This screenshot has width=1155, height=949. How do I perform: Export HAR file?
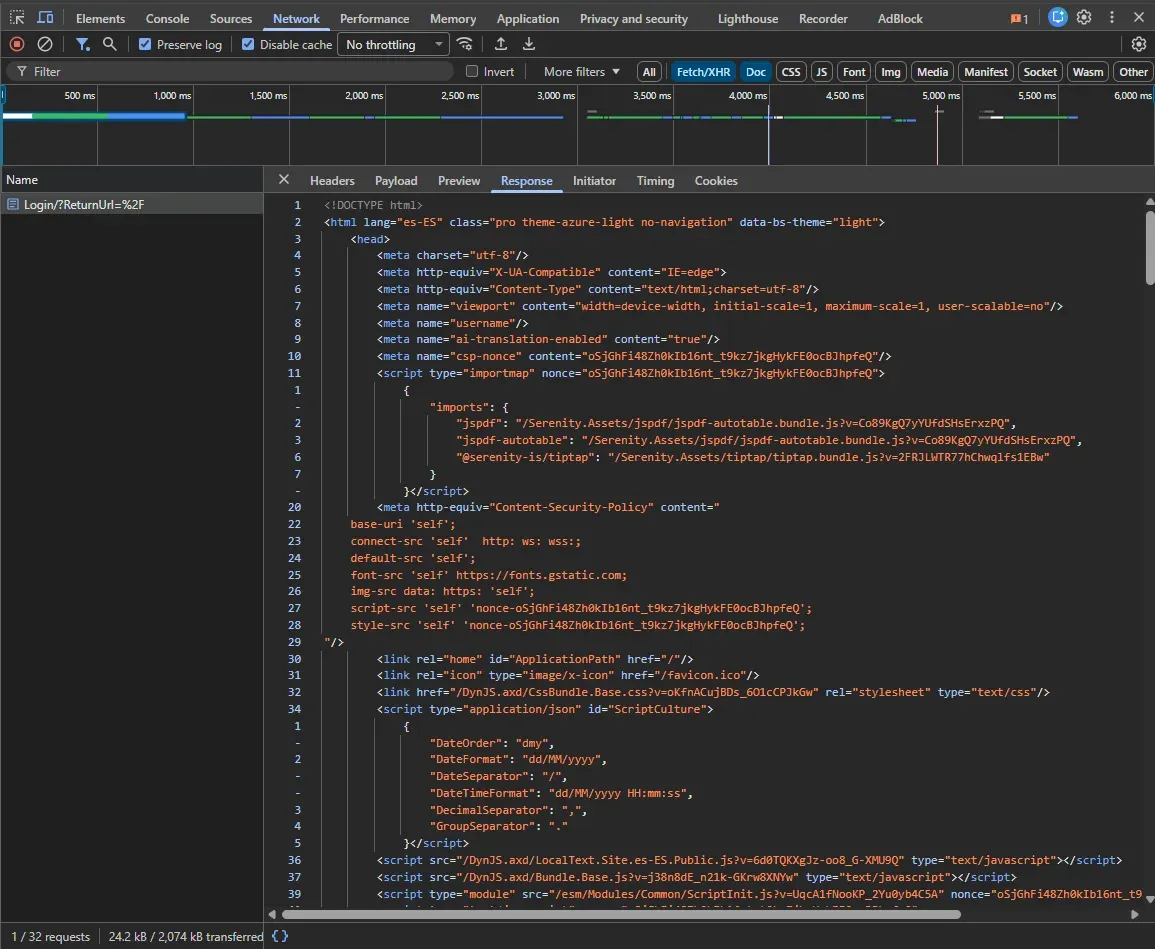tap(528, 44)
